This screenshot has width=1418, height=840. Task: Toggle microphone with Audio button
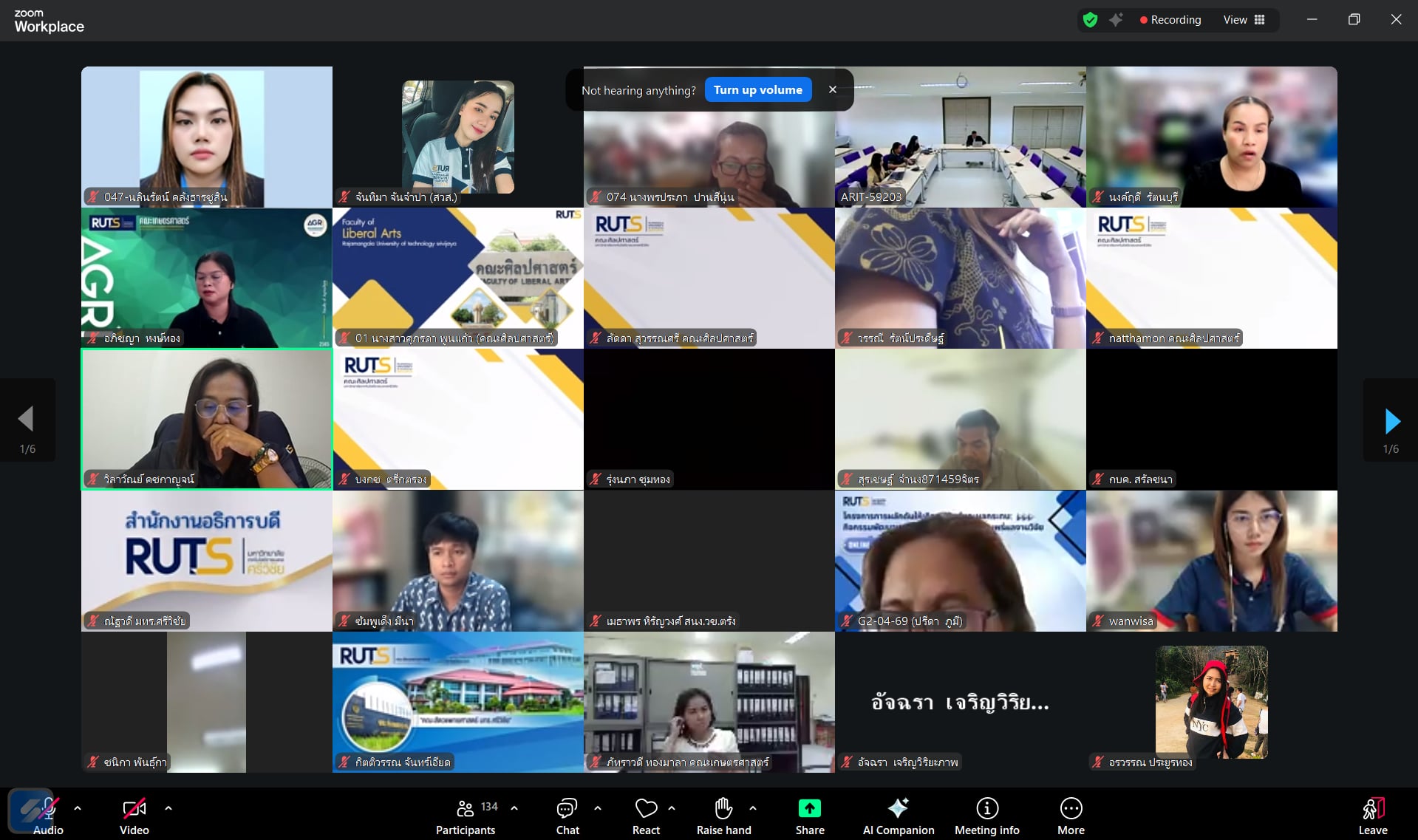point(48,816)
